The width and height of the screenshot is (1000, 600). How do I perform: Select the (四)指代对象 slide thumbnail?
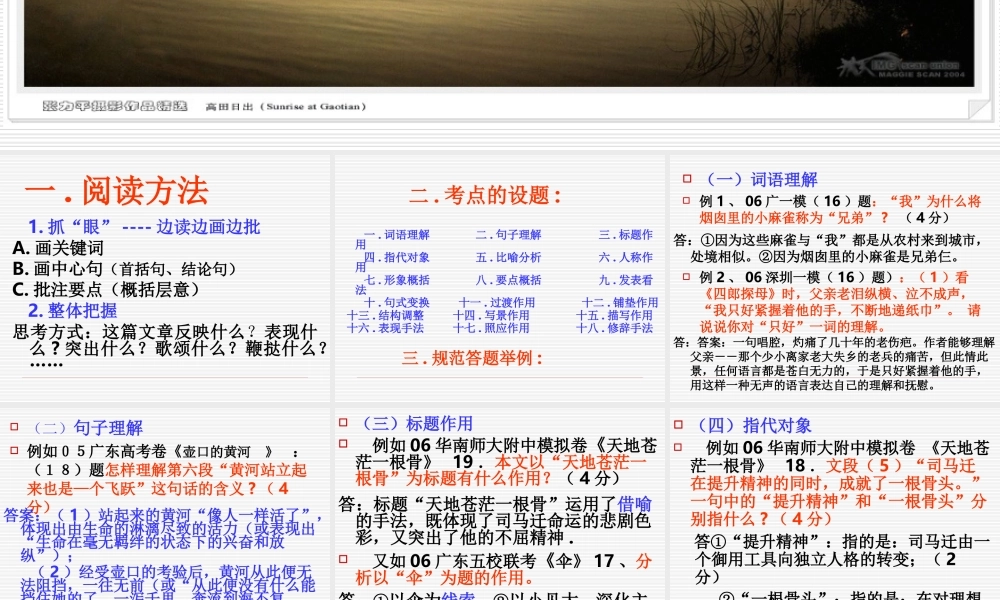point(834,504)
